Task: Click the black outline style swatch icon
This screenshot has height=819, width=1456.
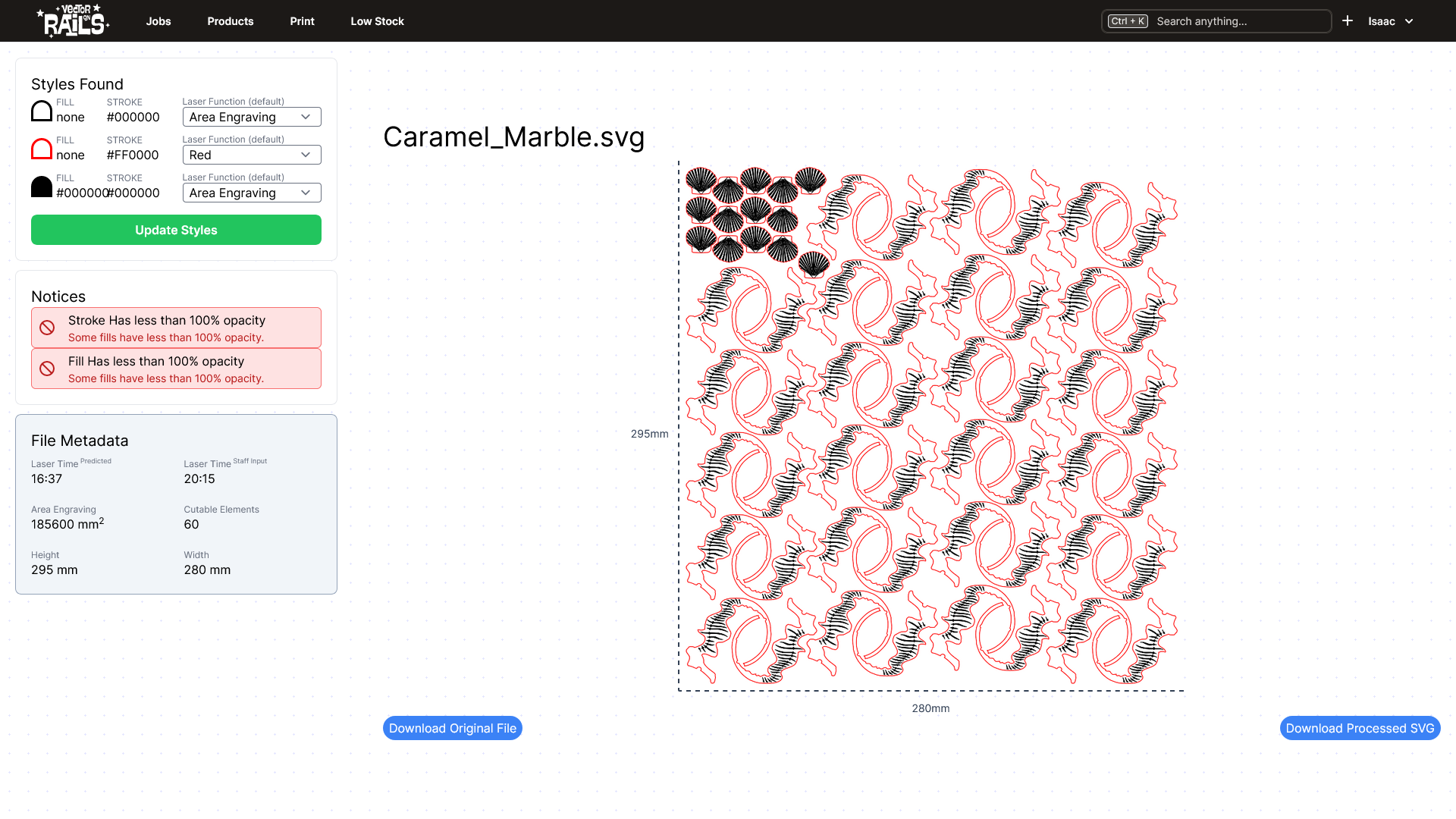Action: pyautogui.click(x=42, y=111)
